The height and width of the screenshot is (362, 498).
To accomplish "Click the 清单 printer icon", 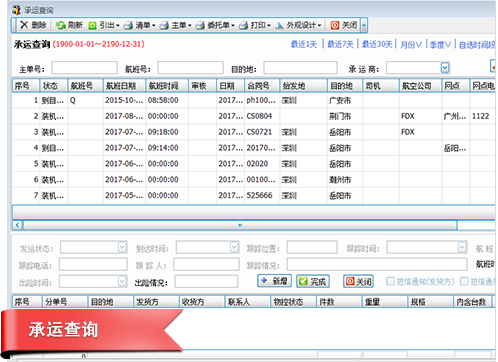I will pyautogui.click(x=128, y=25).
